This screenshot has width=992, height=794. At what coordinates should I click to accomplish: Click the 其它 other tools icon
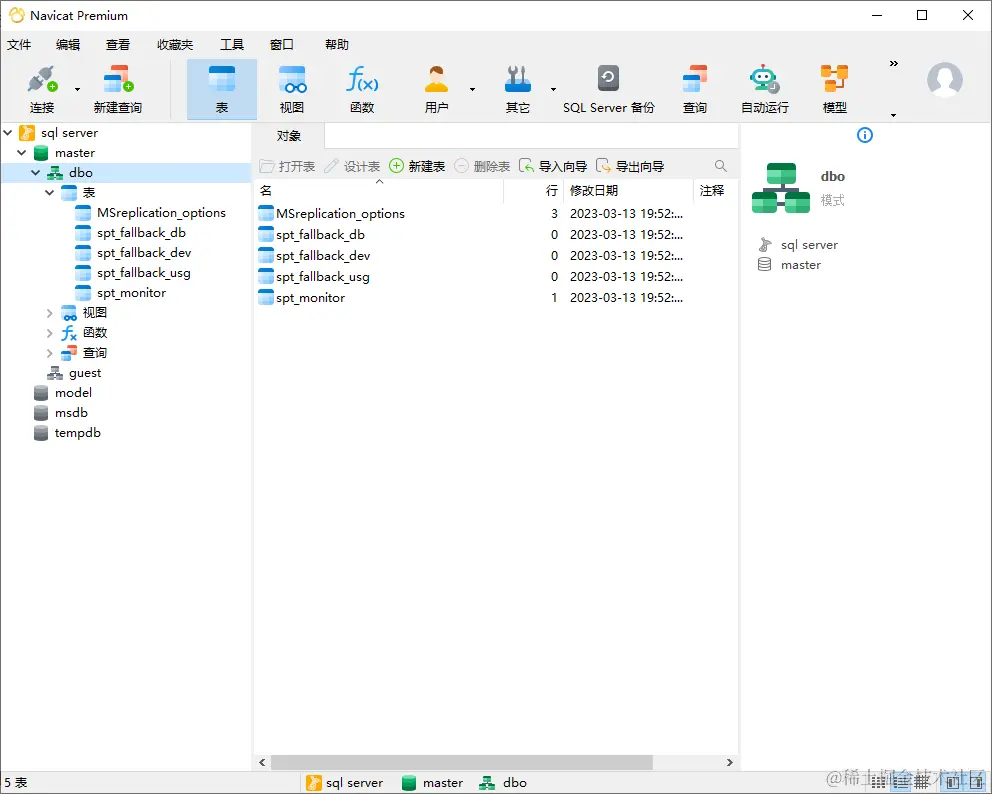518,80
